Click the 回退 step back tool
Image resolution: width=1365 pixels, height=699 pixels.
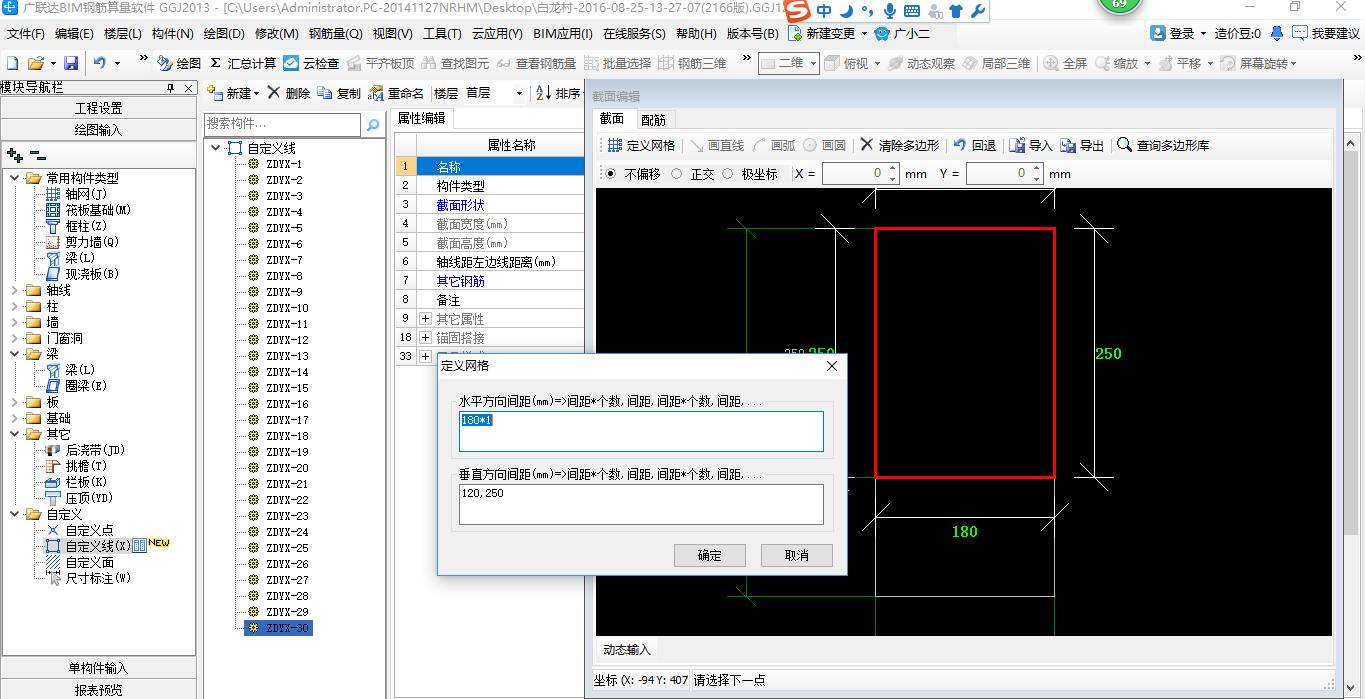(x=974, y=145)
